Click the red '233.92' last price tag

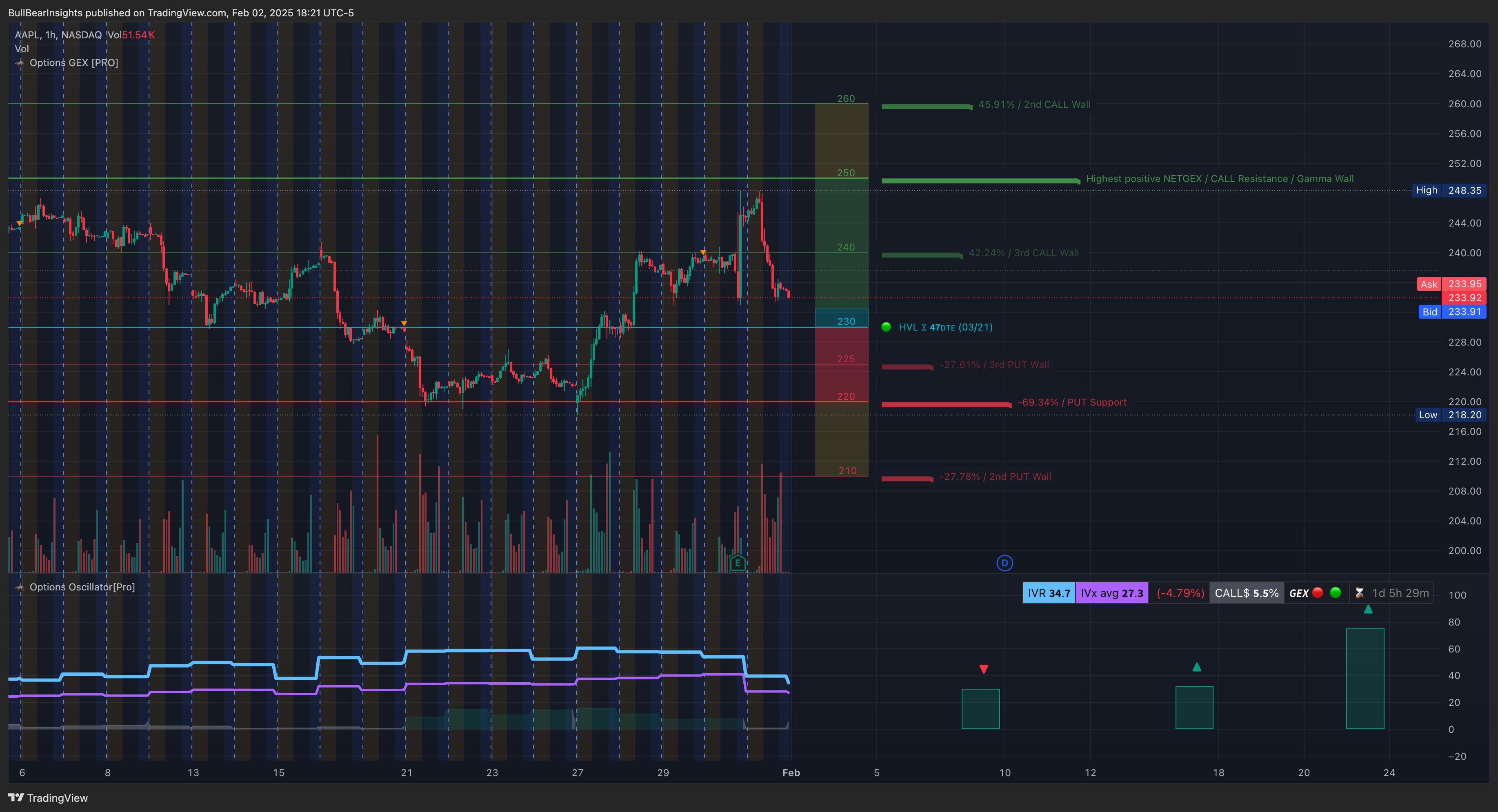coord(1464,298)
